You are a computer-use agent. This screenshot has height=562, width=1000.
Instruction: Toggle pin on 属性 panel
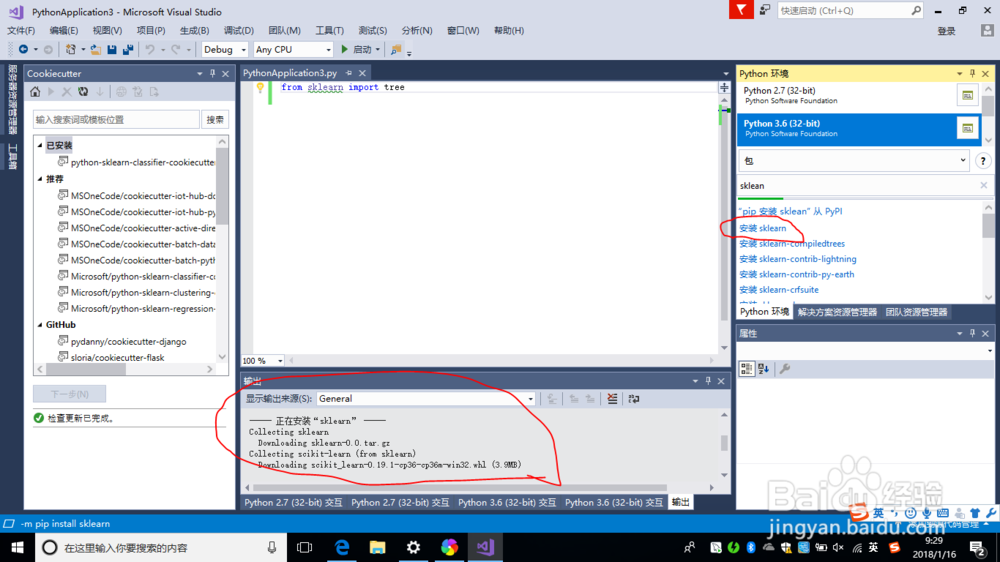972,333
